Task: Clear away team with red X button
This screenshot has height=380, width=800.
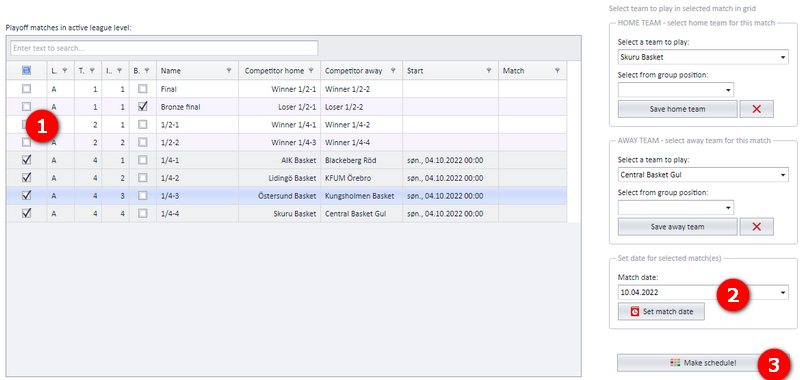Action: tap(756, 226)
